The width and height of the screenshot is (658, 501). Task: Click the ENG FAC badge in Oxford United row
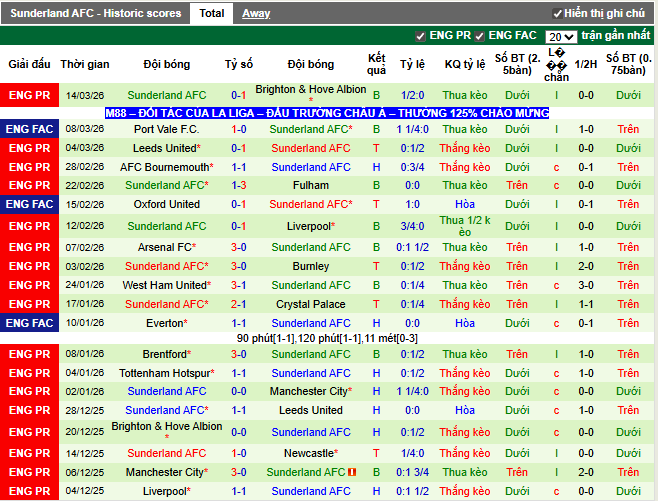(28, 204)
